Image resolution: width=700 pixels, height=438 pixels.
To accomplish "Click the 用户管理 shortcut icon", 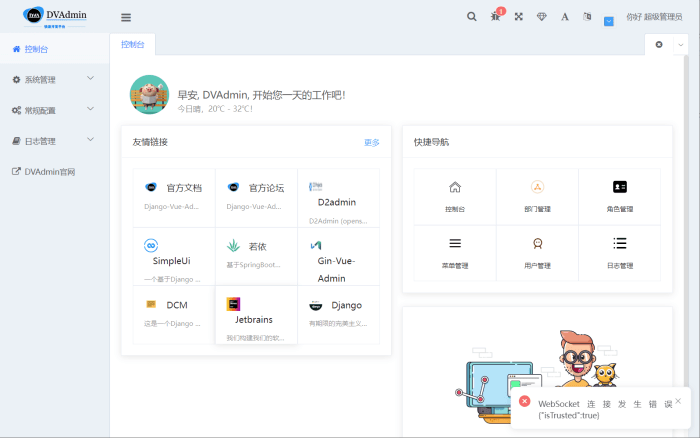I will [538, 243].
